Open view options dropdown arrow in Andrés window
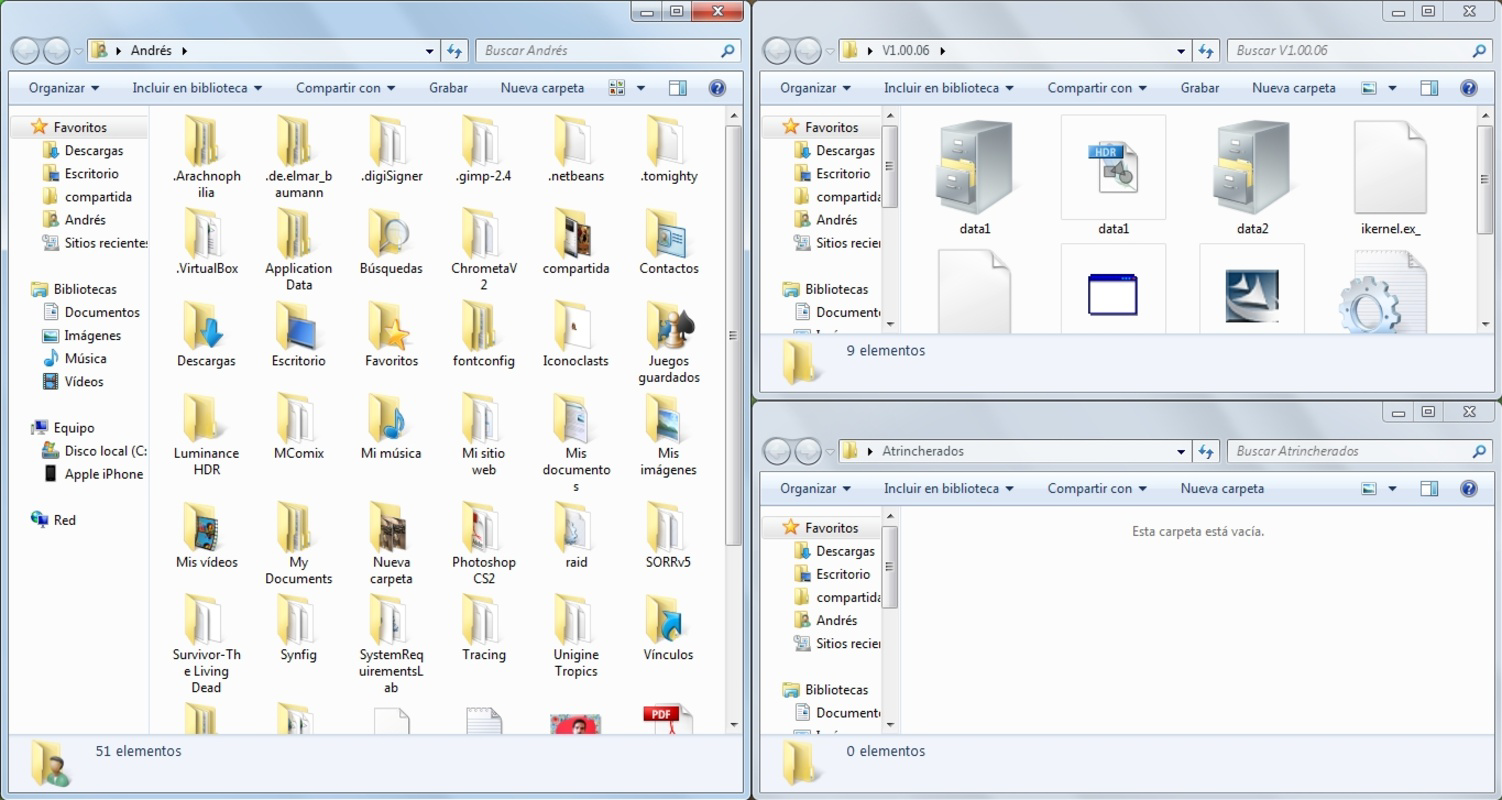 641,88
